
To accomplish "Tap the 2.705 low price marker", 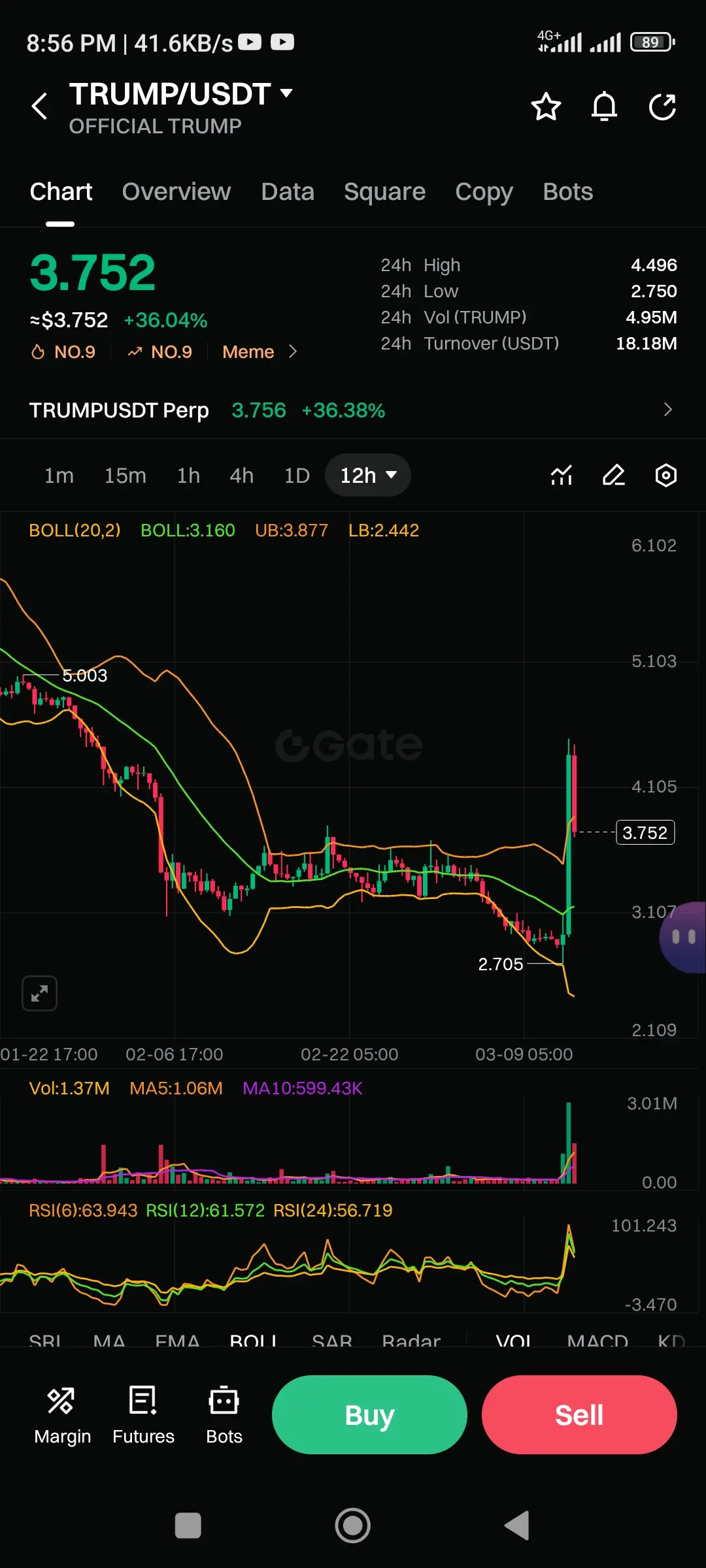I will click(500, 964).
